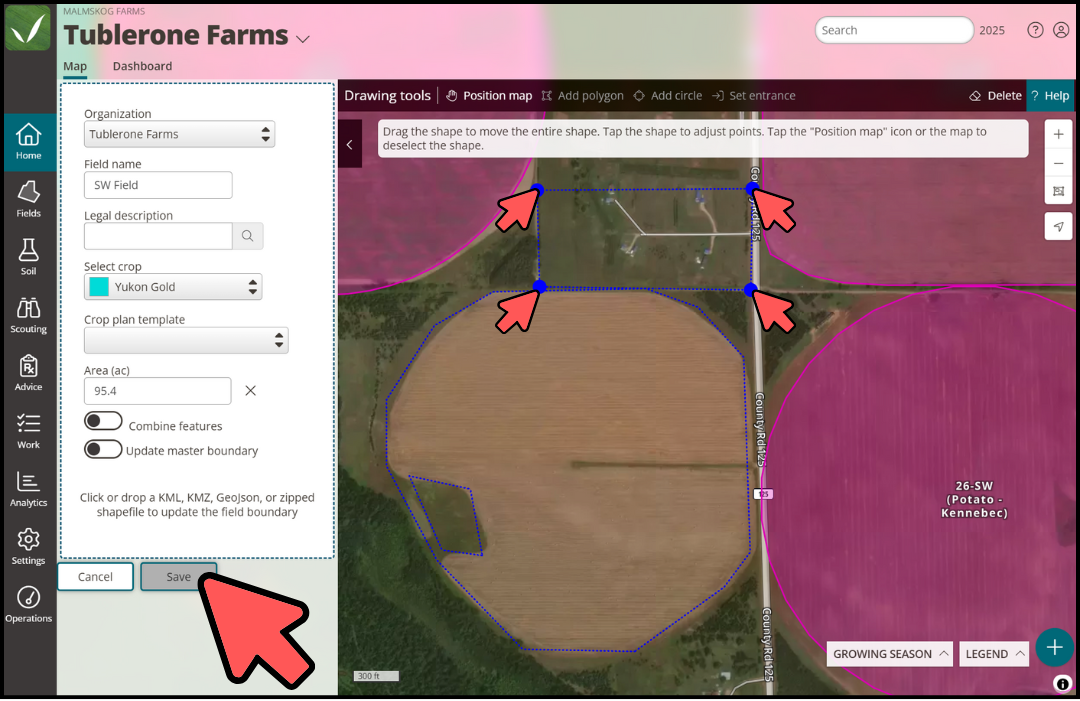Image resolution: width=1080 pixels, height=701 pixels.
Task: Collapse the map side panel arrow
Action: (x=350, y=145)
